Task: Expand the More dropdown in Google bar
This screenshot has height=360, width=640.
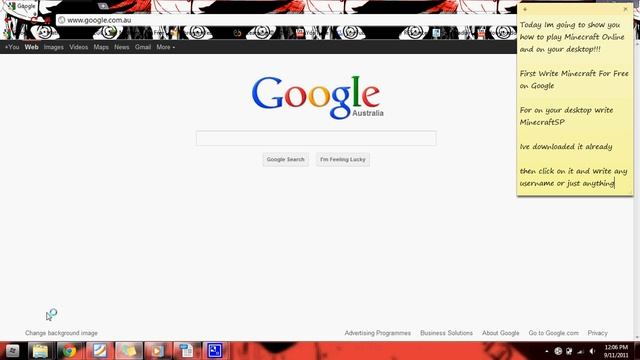Action: coord(165,47)
